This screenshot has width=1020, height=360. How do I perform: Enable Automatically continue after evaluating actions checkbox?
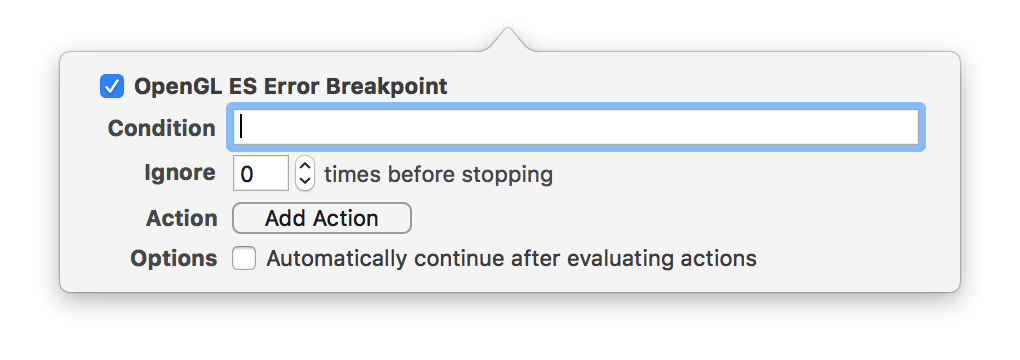click(244, 258)
